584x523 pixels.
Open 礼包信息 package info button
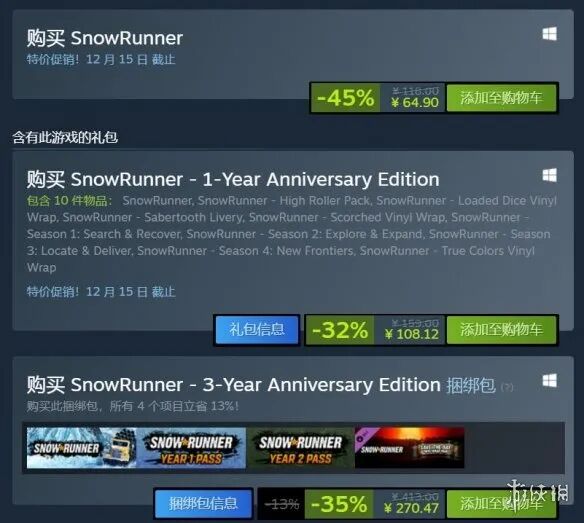(x=257, y=330)
